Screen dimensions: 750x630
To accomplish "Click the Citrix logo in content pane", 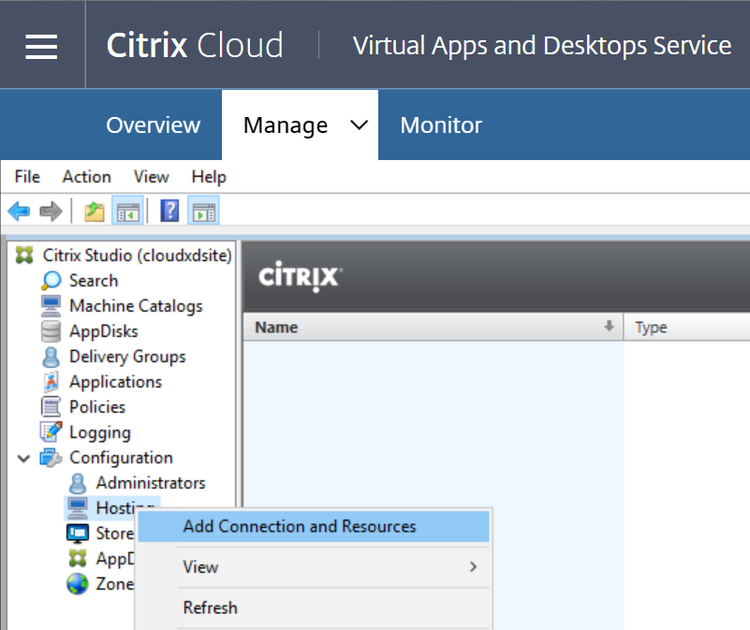I will point(300,276).
